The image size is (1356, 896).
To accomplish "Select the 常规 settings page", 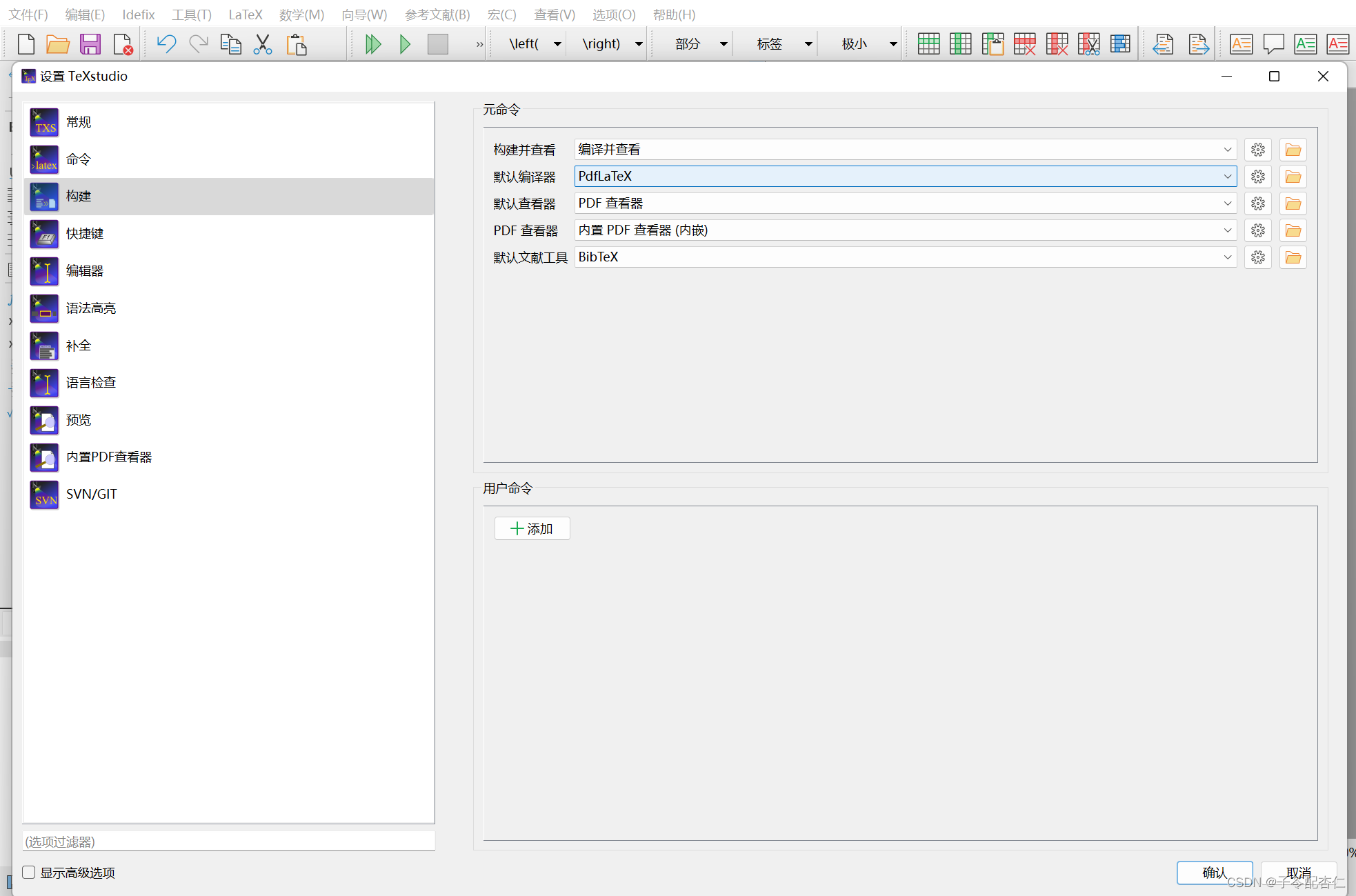I will click(x=229, y=122).
